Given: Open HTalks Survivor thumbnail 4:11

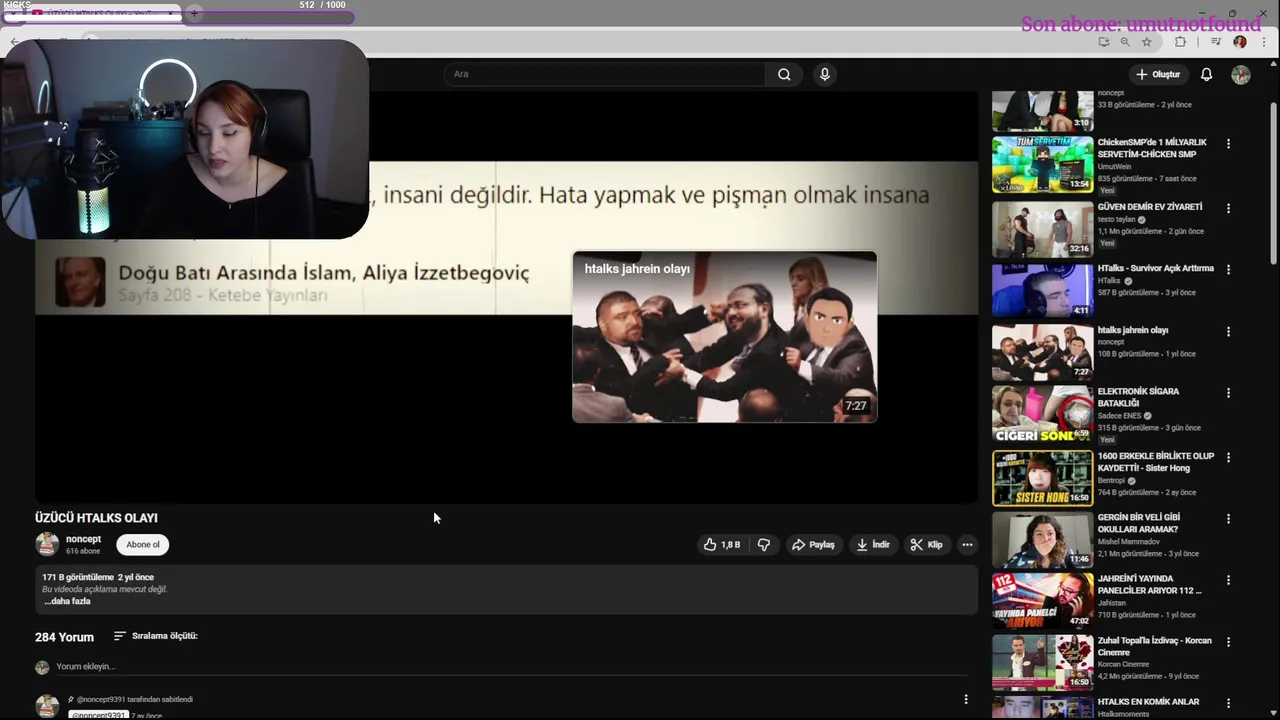Looking at the screenshot, I should (1042, 290).
